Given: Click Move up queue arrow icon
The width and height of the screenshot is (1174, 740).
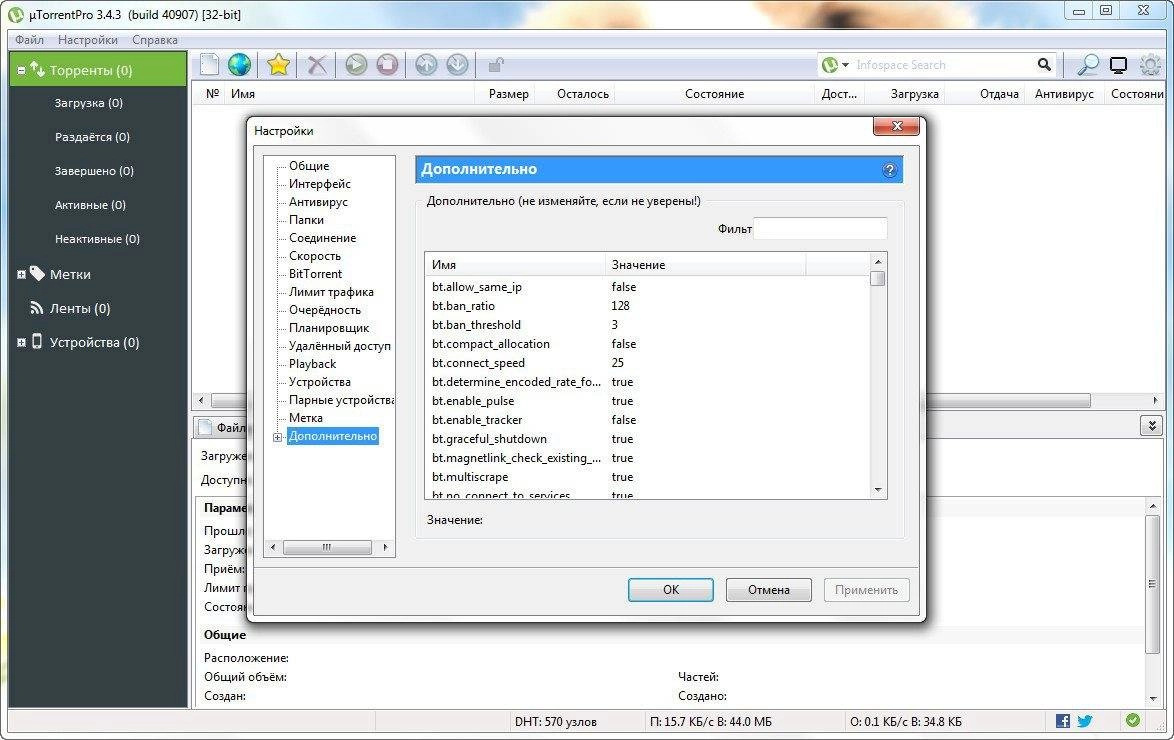Looking at the screenshot, I should pos(426,65).
